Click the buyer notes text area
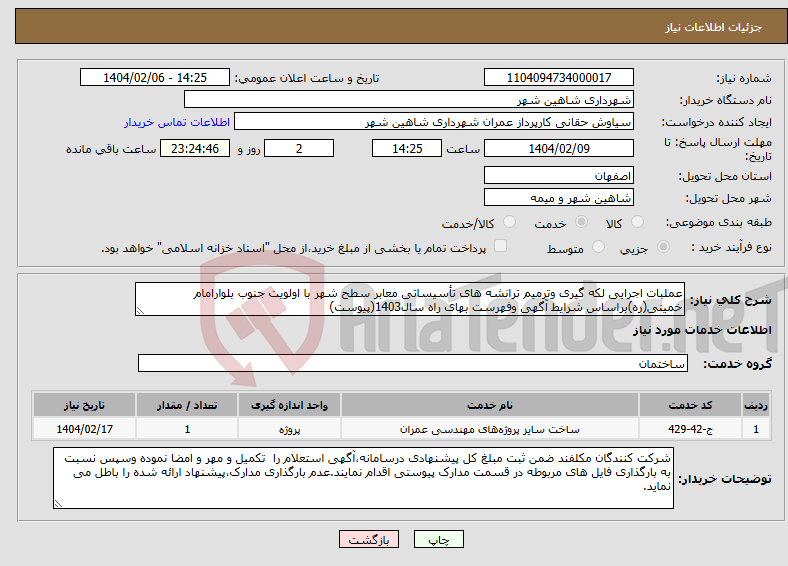The width and height of the screenshot is (788, 566). [x=363, y=478]
